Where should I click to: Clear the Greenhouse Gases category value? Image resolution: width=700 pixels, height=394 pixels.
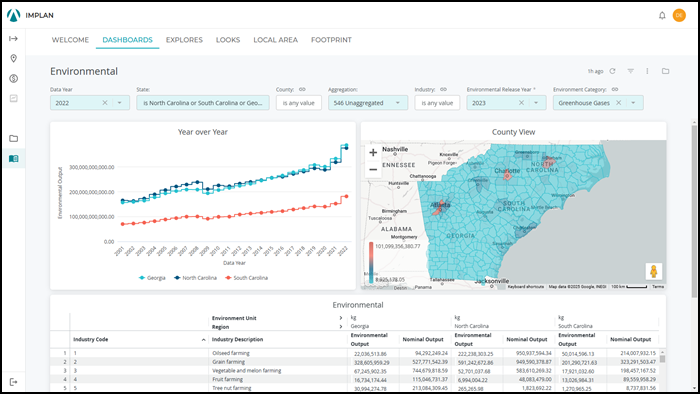tap(618, 103)
